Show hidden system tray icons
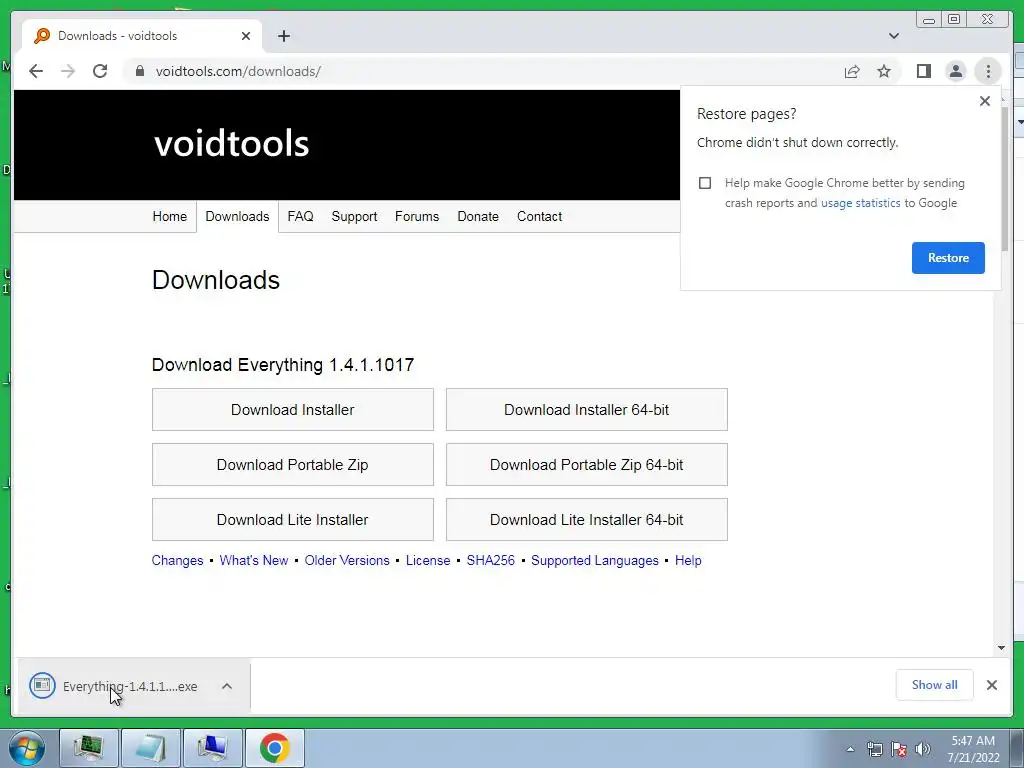Image resolution: width=1024 pixels, height=768 pixels. pos(850,749)
